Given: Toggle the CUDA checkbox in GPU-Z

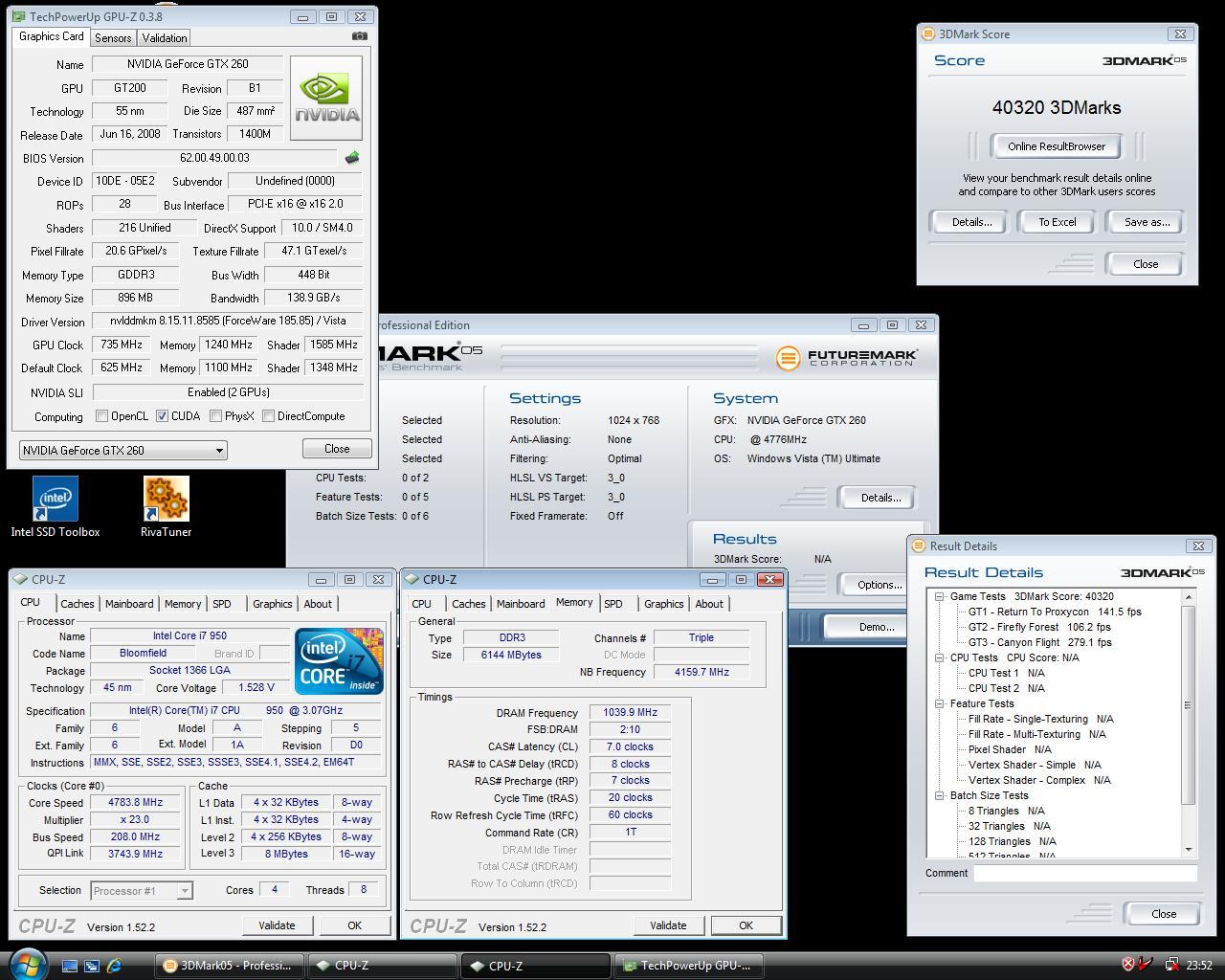Looking at the screenshot, I should pos(163,416).
